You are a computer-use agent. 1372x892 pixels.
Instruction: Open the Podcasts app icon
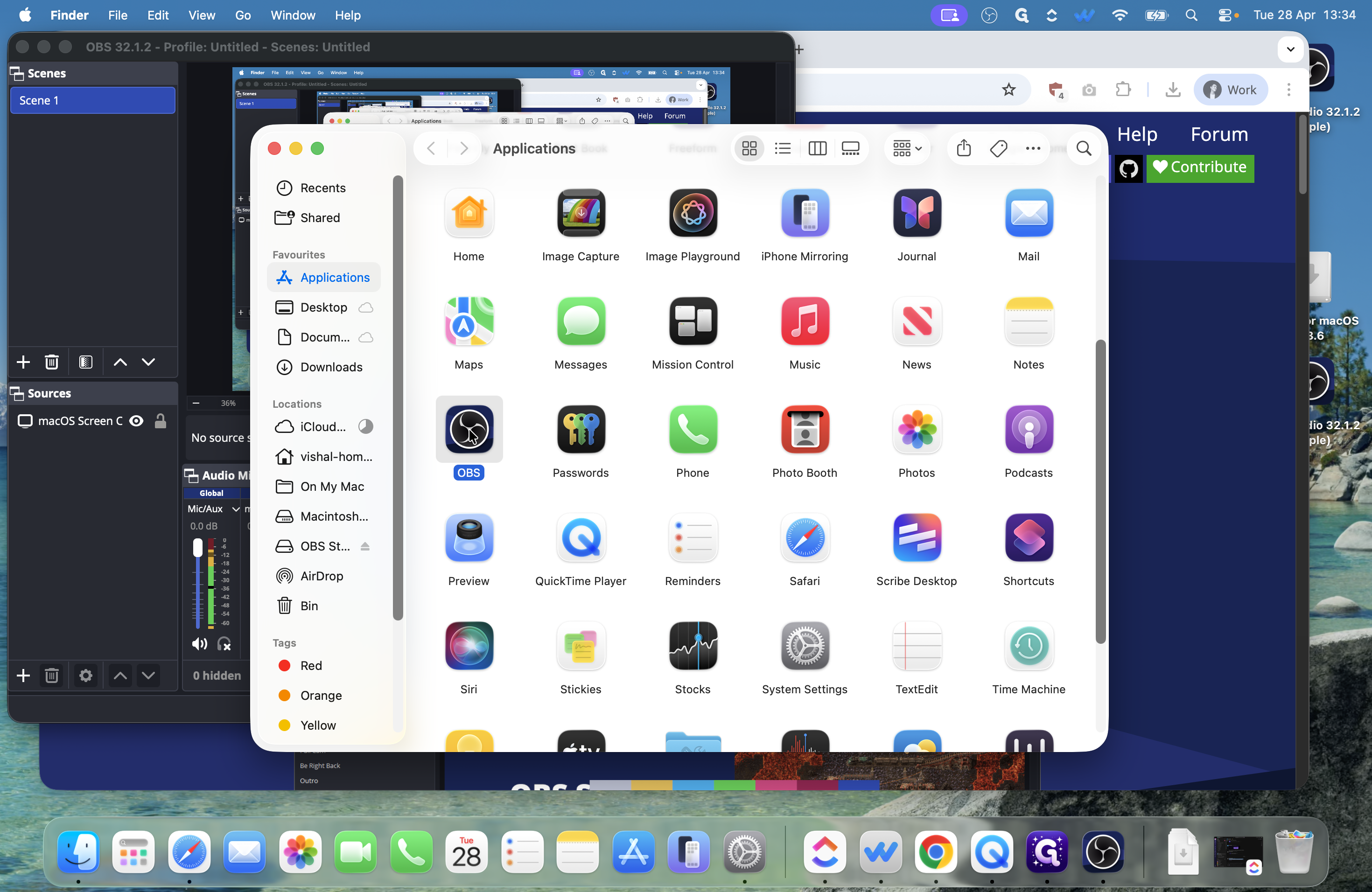1029,429
